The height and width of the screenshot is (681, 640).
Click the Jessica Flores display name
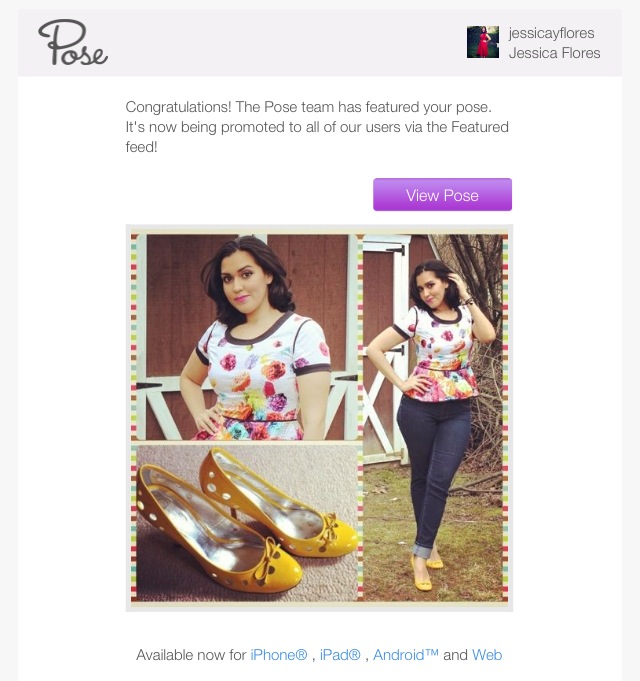pyautogui.click(x=554, y=53)
